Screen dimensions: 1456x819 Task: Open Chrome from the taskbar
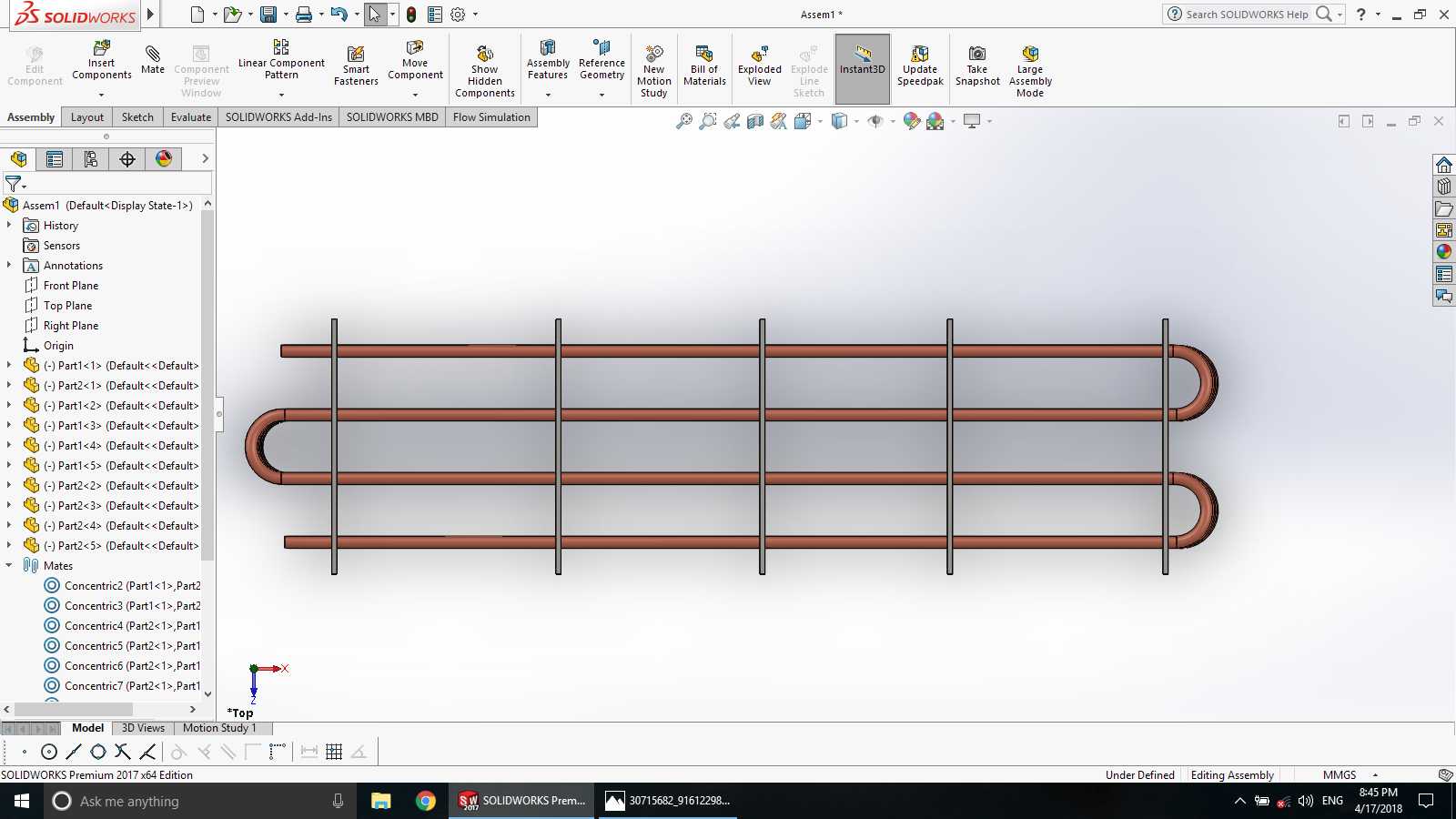(x=425, y=801)
